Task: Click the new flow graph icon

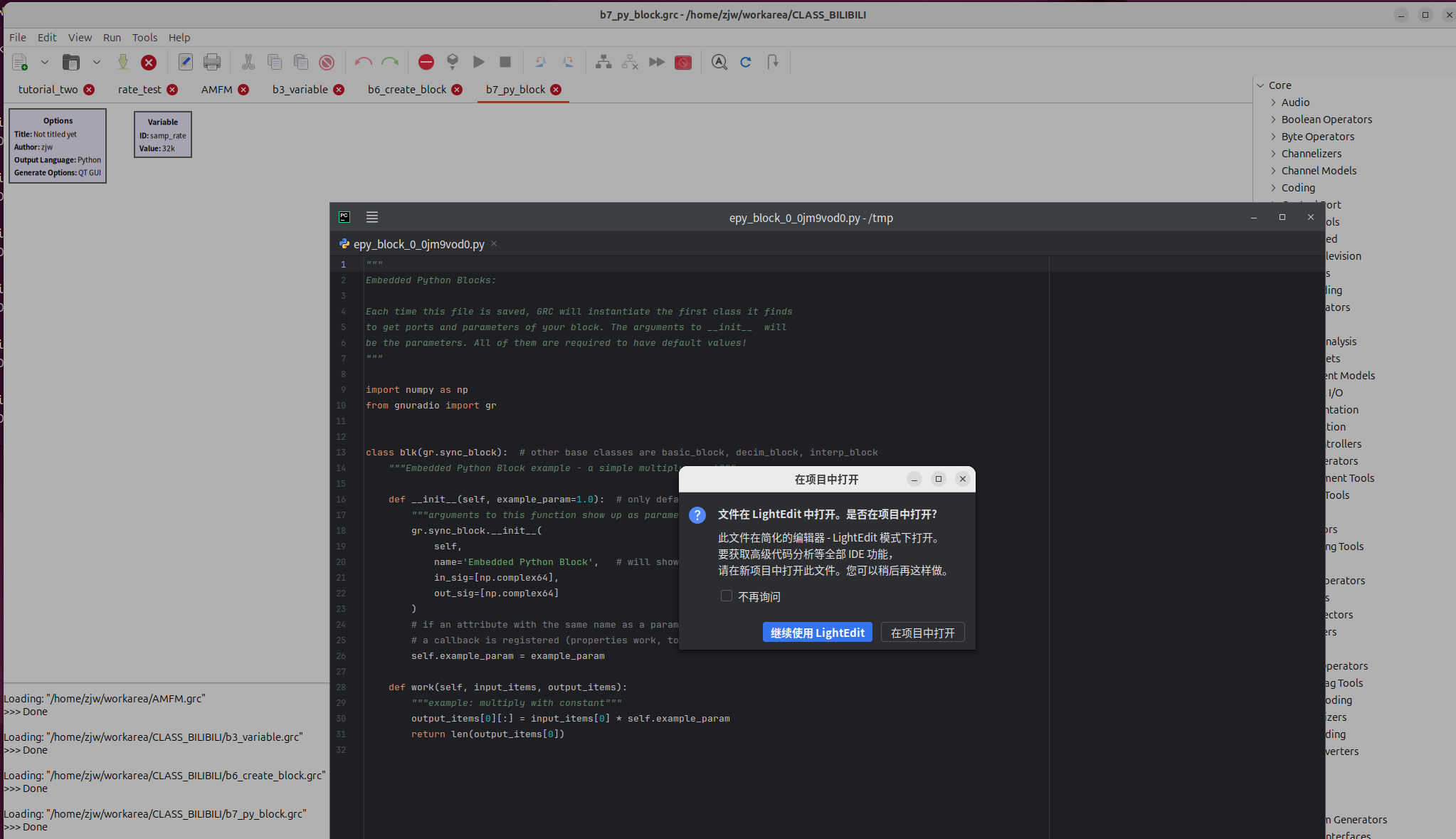Action: [21, 63]
